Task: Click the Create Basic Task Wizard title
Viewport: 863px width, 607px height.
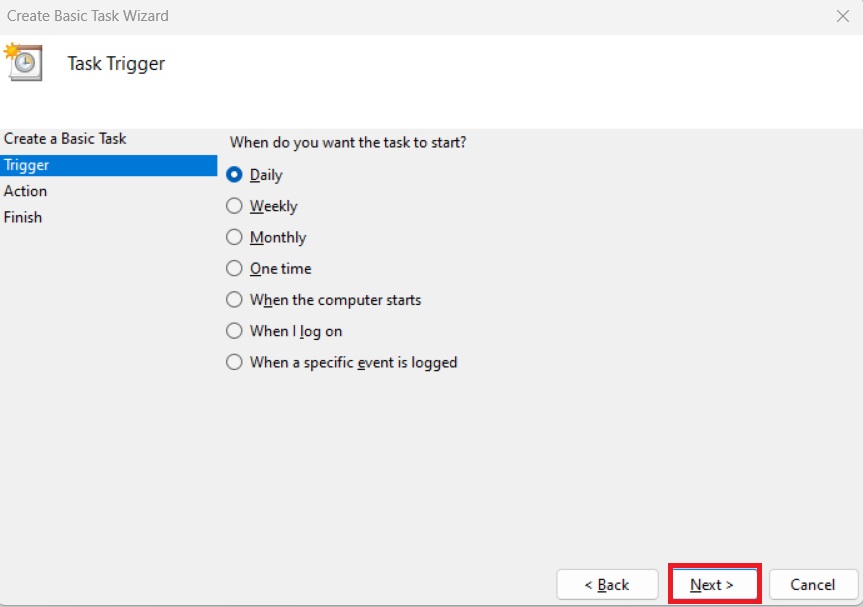Action: (x=88, y=16)
